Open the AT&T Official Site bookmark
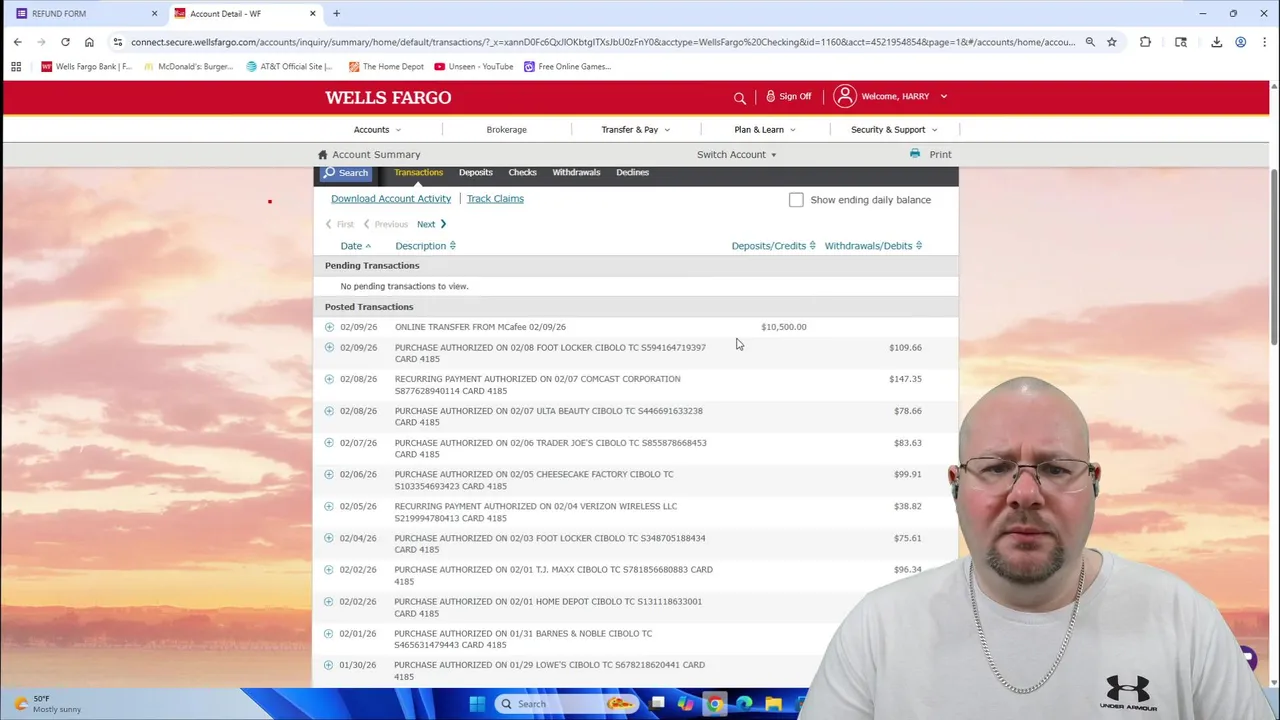Image resolution: width=1280 pixels, height=720 pixels. [x=290, y=67]
